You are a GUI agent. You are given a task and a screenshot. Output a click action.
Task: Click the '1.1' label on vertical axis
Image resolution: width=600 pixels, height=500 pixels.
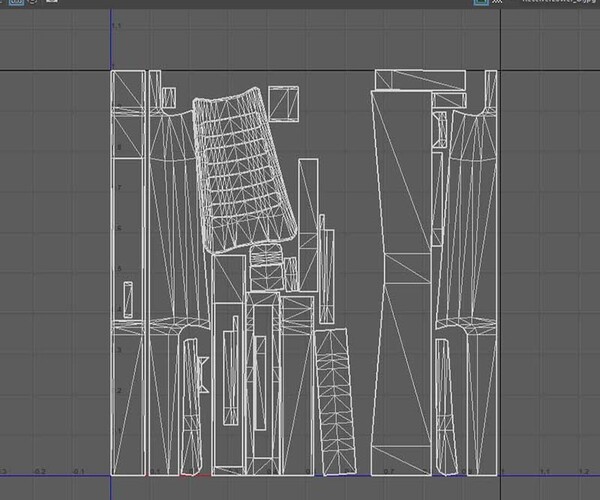[x=116, y=26]
